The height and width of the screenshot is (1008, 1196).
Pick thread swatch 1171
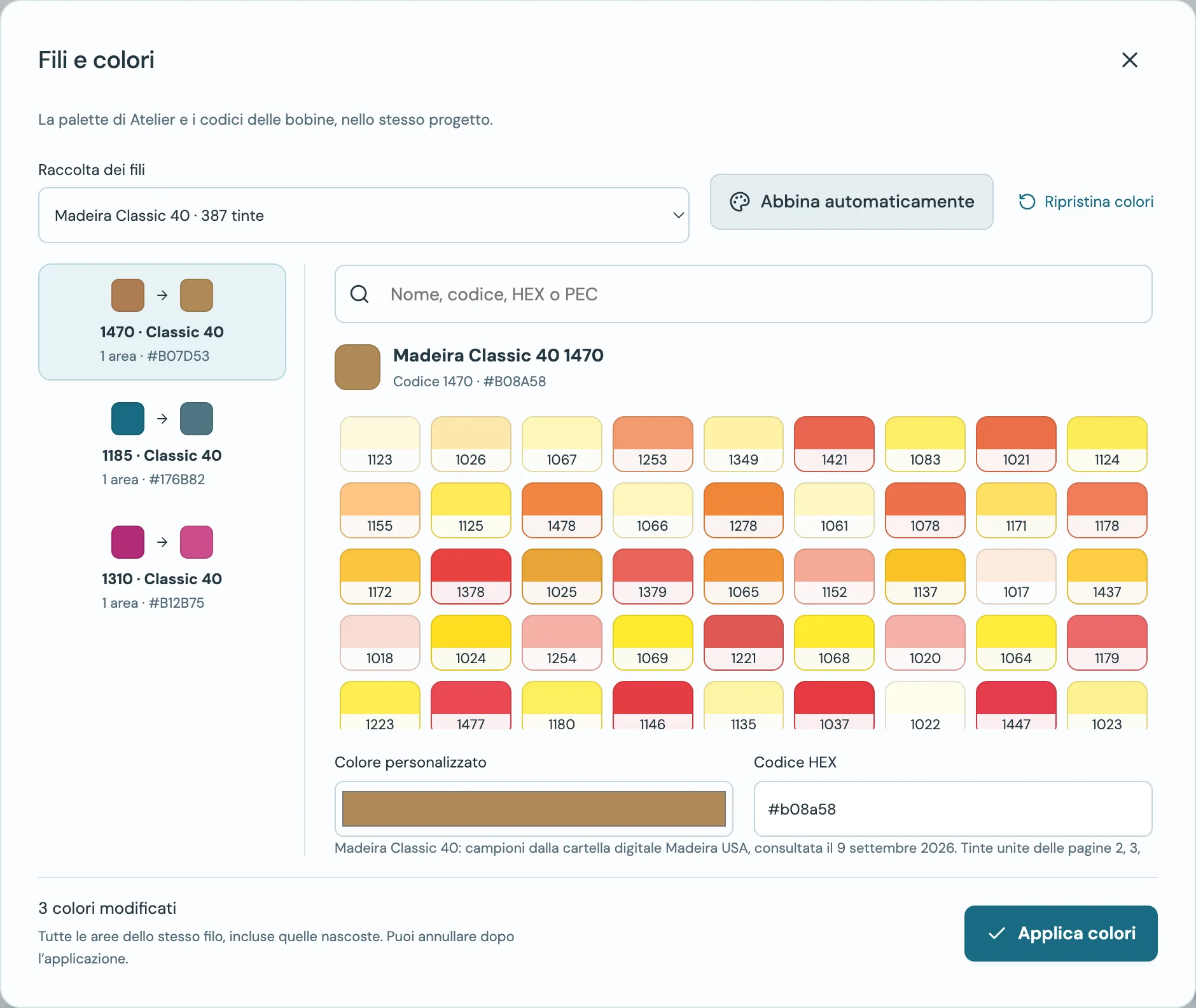[1016, 510]
